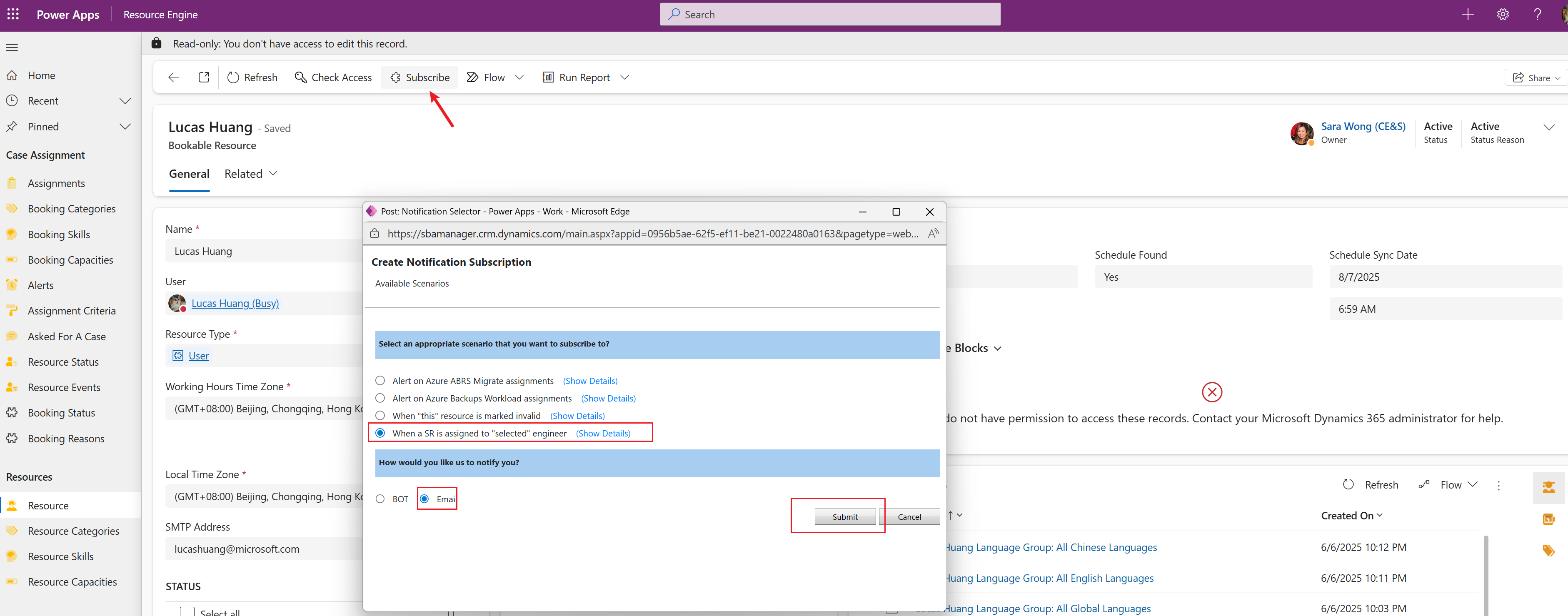The width and height of the screenshot is (1568, 616).
Task: Open the Help question mark icon
Action: (1538, 14)
